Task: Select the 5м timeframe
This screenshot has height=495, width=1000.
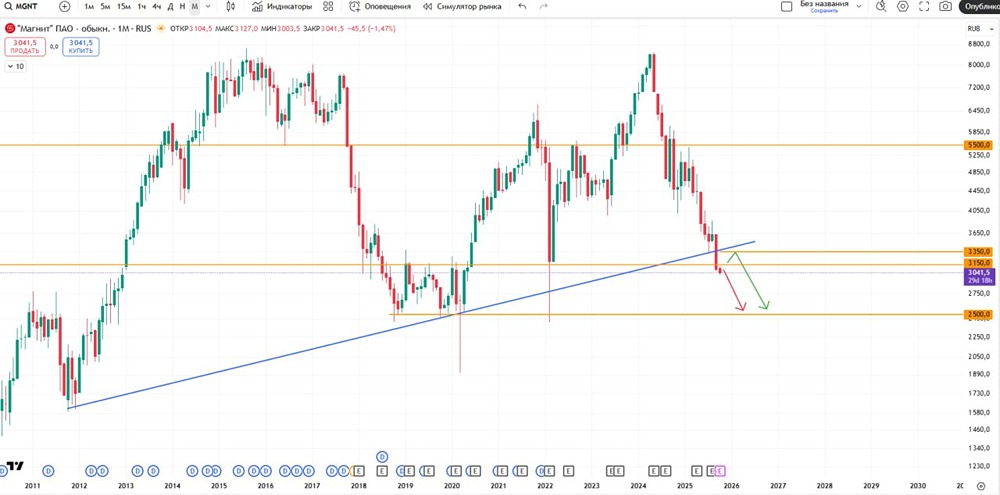Action: (105, 6)
